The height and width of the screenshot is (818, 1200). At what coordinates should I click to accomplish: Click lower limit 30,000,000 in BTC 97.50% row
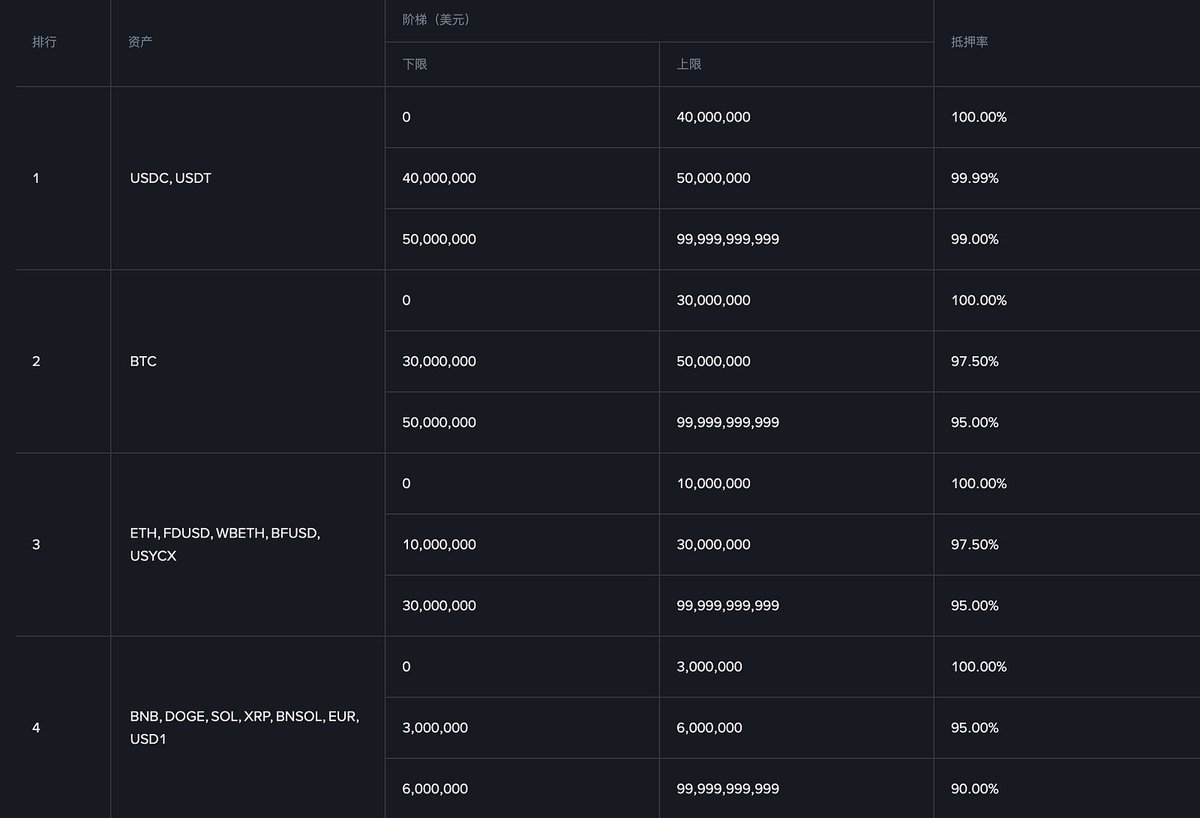439,361
